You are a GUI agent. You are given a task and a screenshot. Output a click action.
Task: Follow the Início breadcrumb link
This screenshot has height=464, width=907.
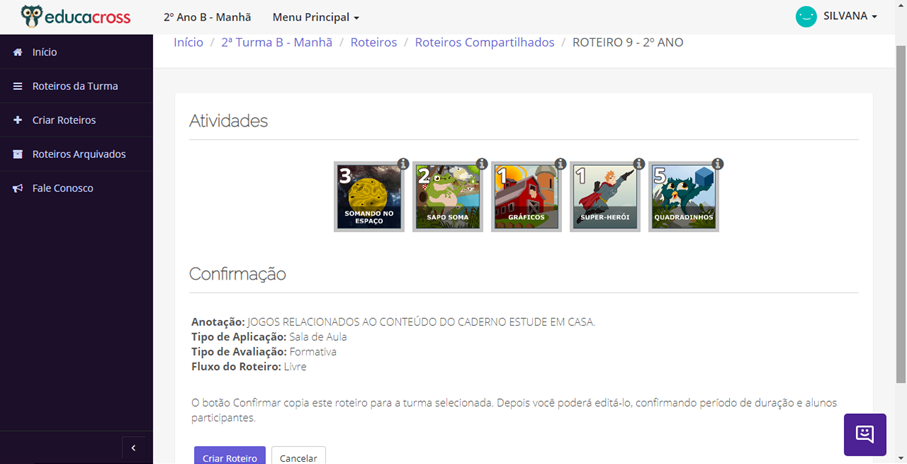189,42
